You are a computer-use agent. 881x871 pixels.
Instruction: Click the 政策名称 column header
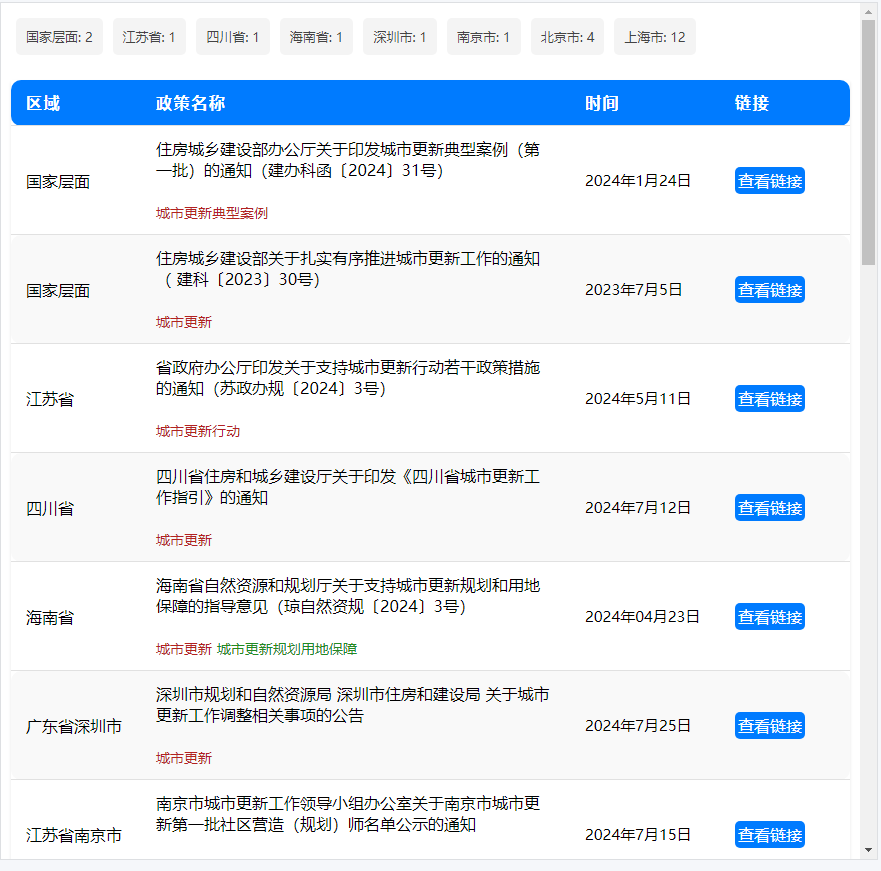(190, 103)
